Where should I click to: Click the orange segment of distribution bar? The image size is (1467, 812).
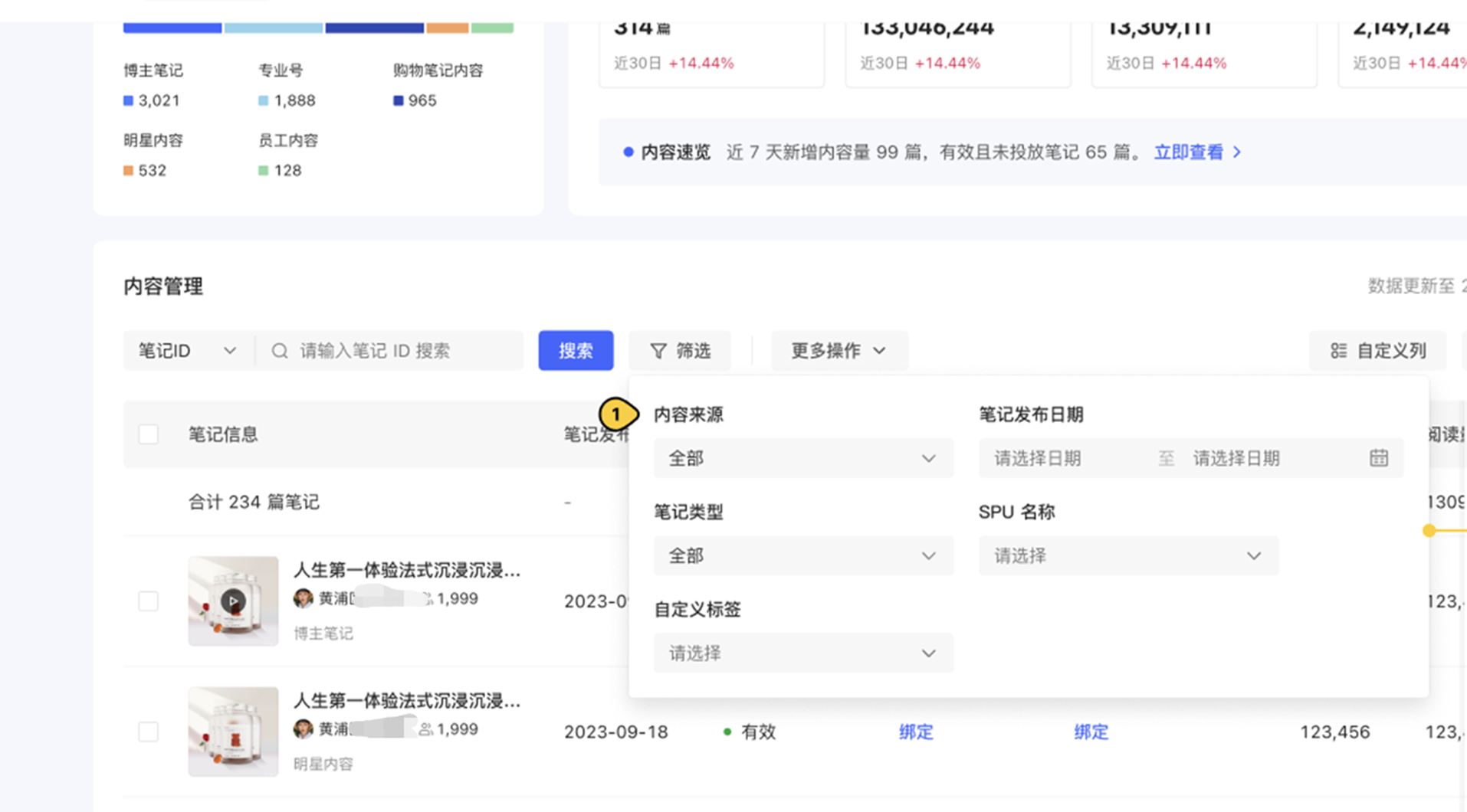coord(448,28)
